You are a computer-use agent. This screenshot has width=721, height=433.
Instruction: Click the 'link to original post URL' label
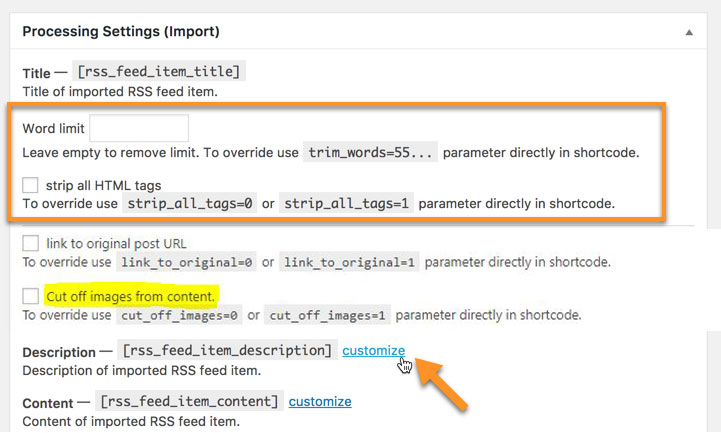click(x=116, y=243)
